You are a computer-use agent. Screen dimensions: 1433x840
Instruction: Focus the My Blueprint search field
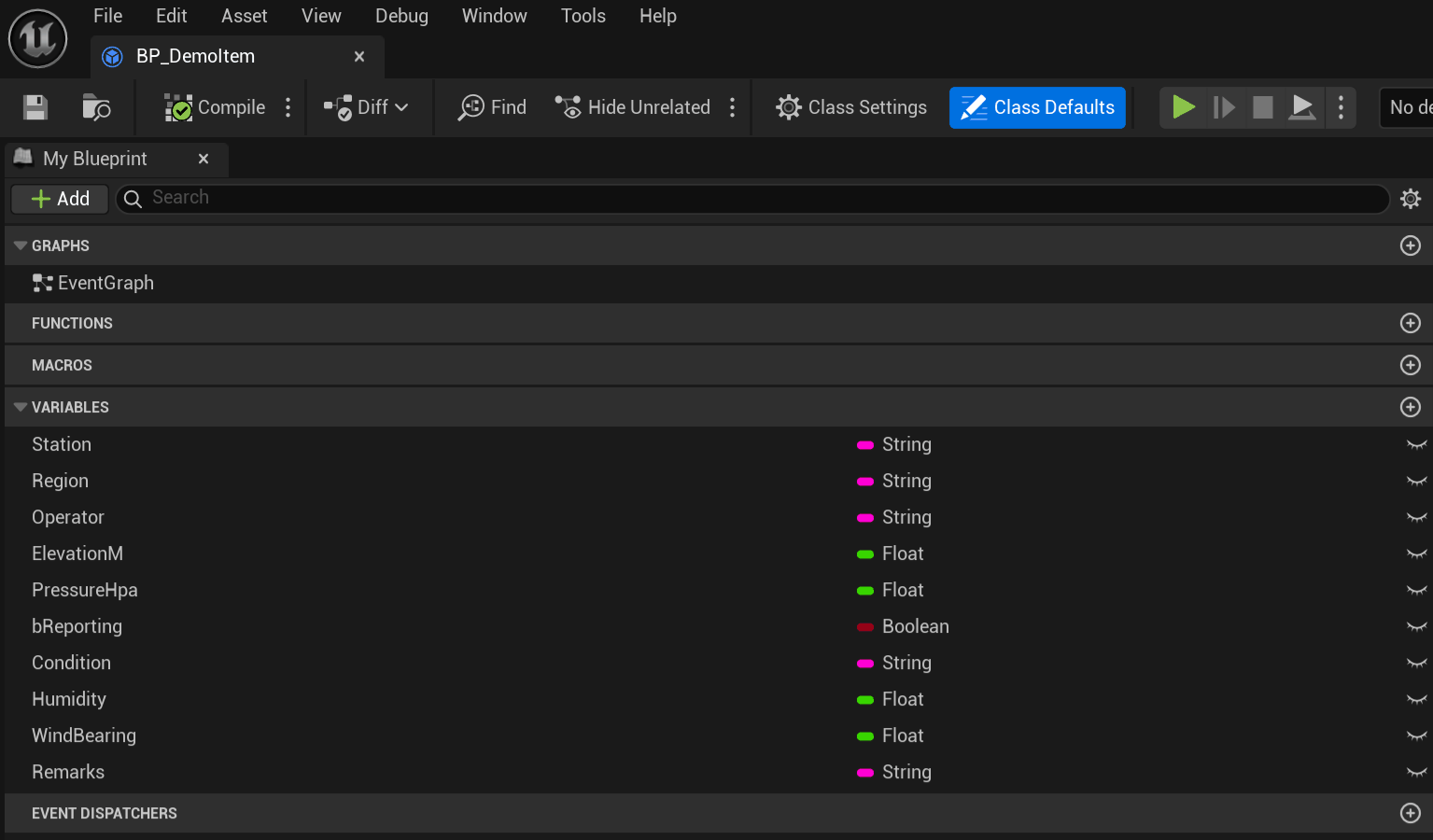coord(752,199)
